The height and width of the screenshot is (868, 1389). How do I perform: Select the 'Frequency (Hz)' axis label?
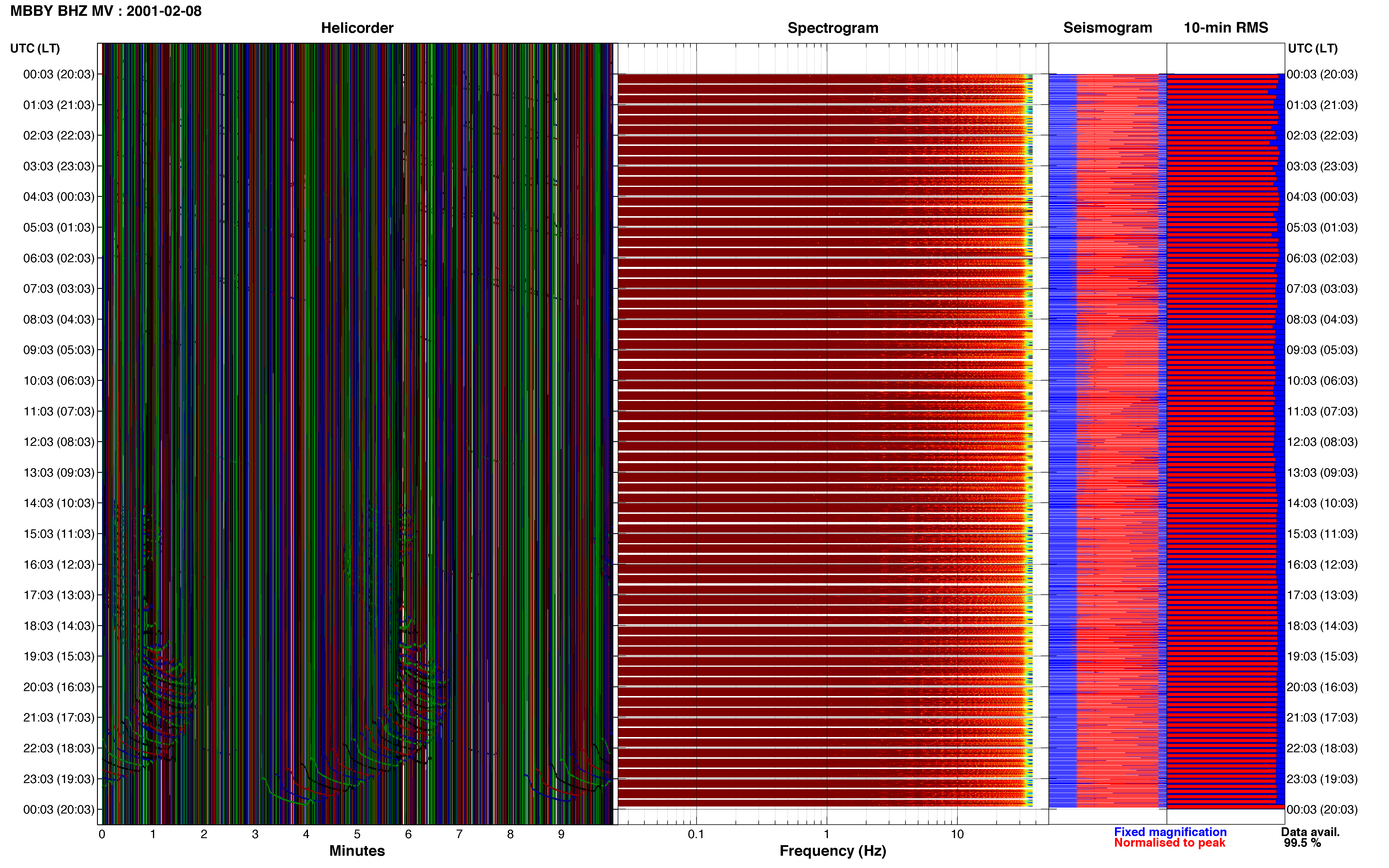coord(833,851)
